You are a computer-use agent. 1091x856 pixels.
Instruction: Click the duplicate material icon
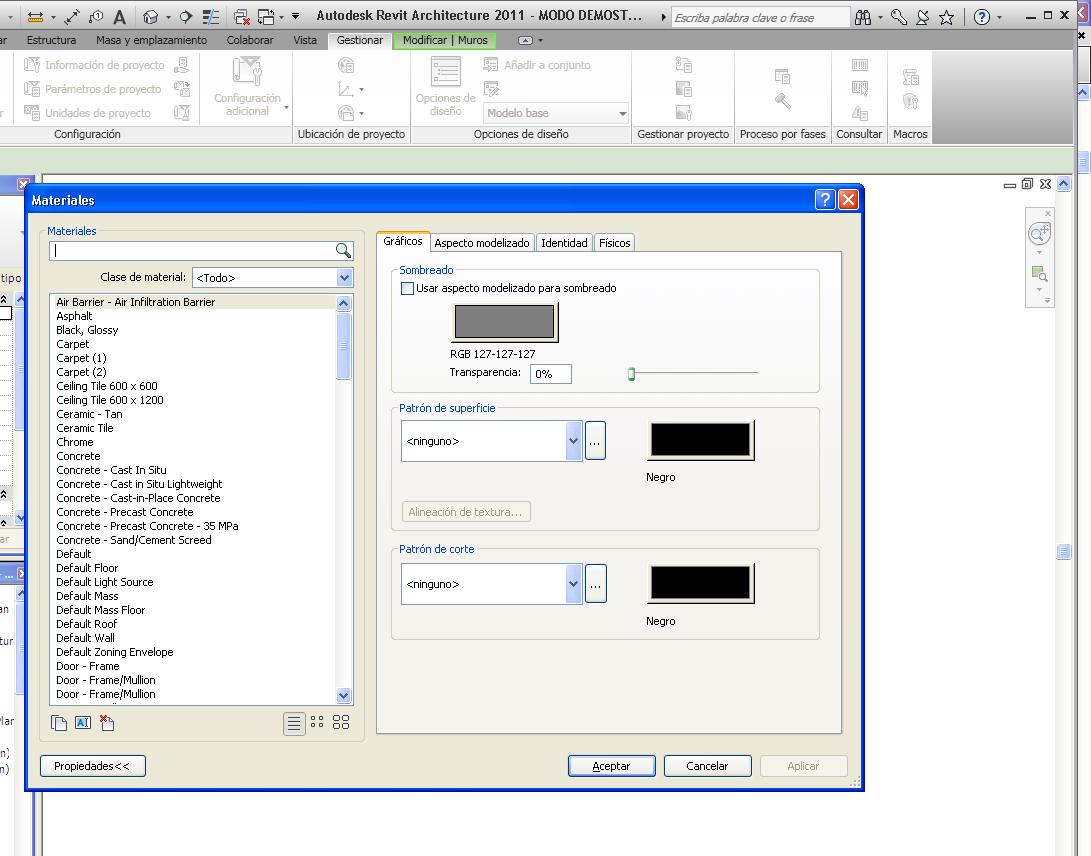click(x=59, y=723)
